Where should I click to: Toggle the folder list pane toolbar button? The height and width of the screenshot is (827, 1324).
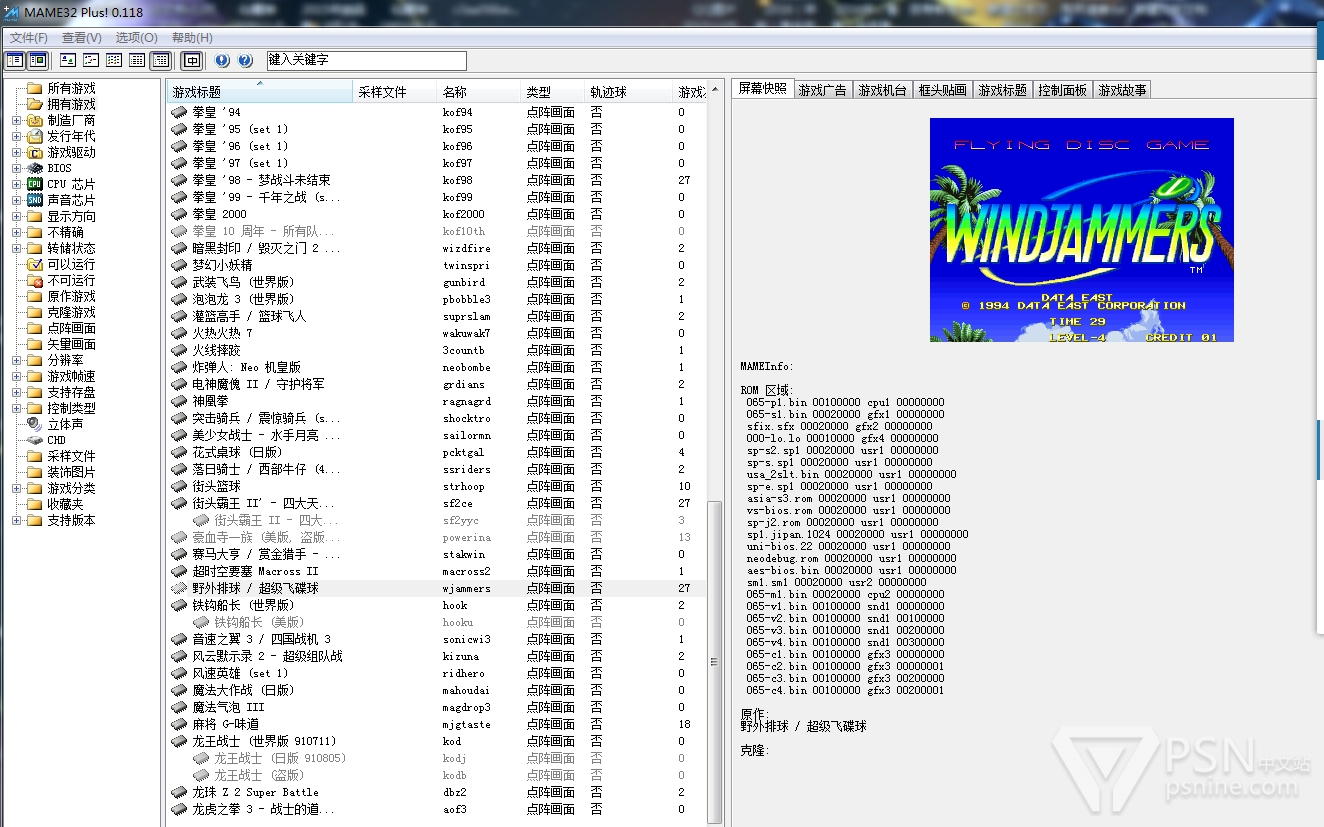pyautogui.click(x=15, y=61)
